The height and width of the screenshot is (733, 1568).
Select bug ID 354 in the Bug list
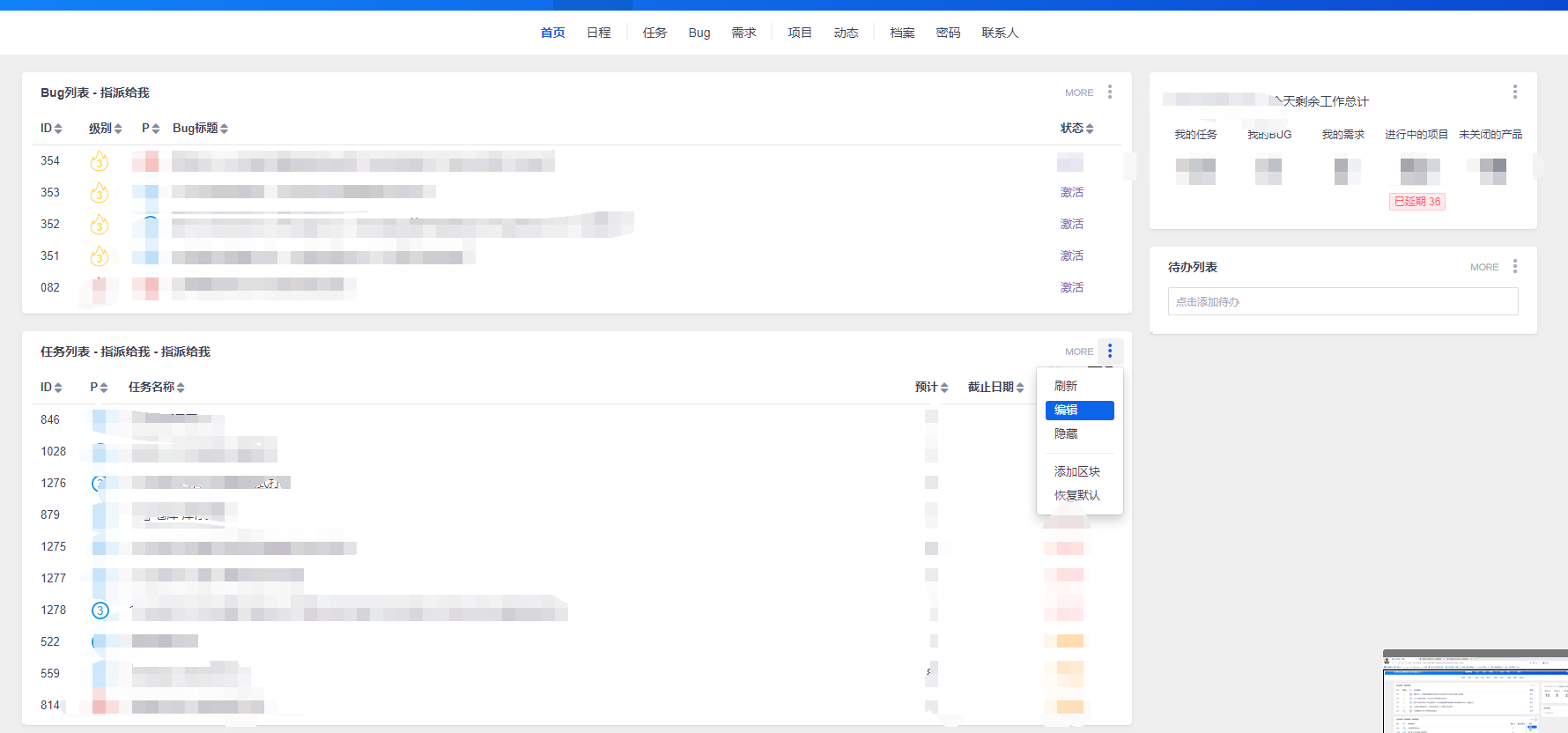50,160
